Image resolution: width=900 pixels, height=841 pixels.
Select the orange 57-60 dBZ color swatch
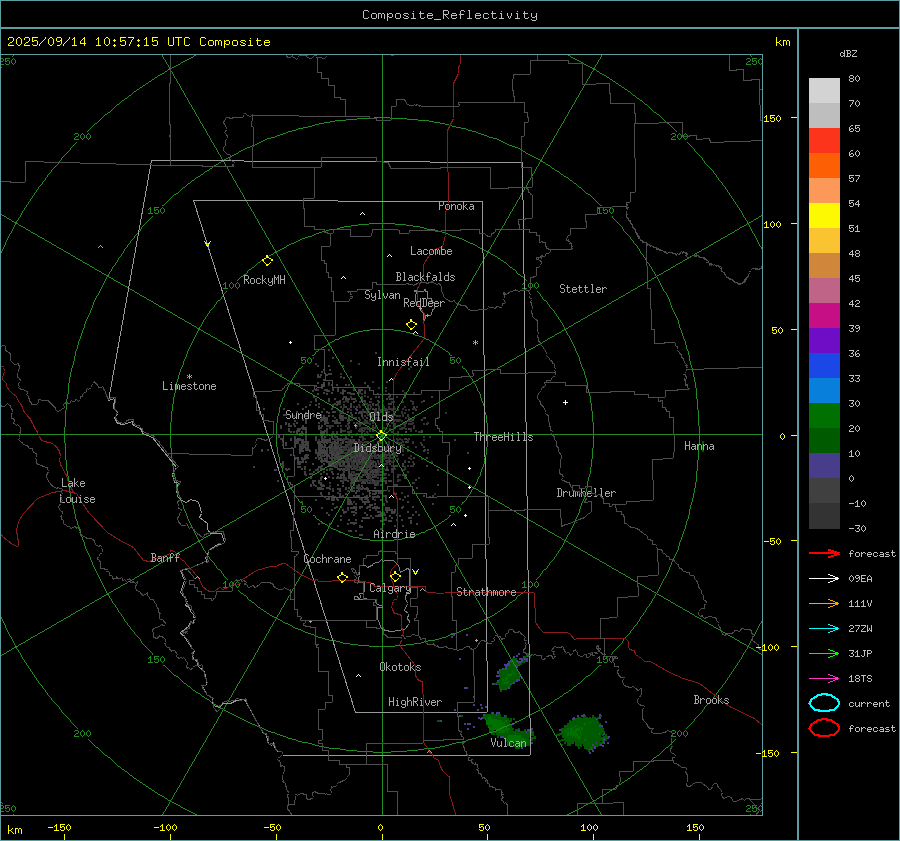pyautogui.click(x=824, y=165)
